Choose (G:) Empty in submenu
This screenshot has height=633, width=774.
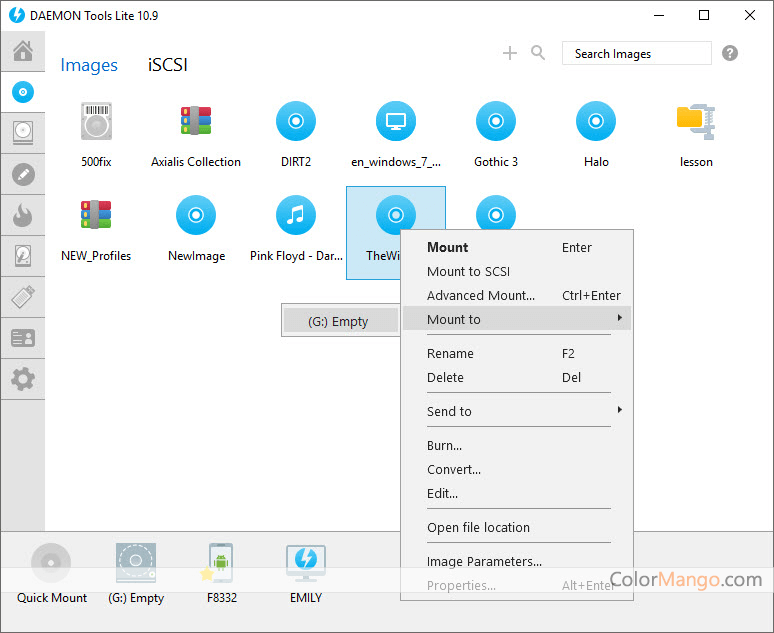[x=337, y=321]
